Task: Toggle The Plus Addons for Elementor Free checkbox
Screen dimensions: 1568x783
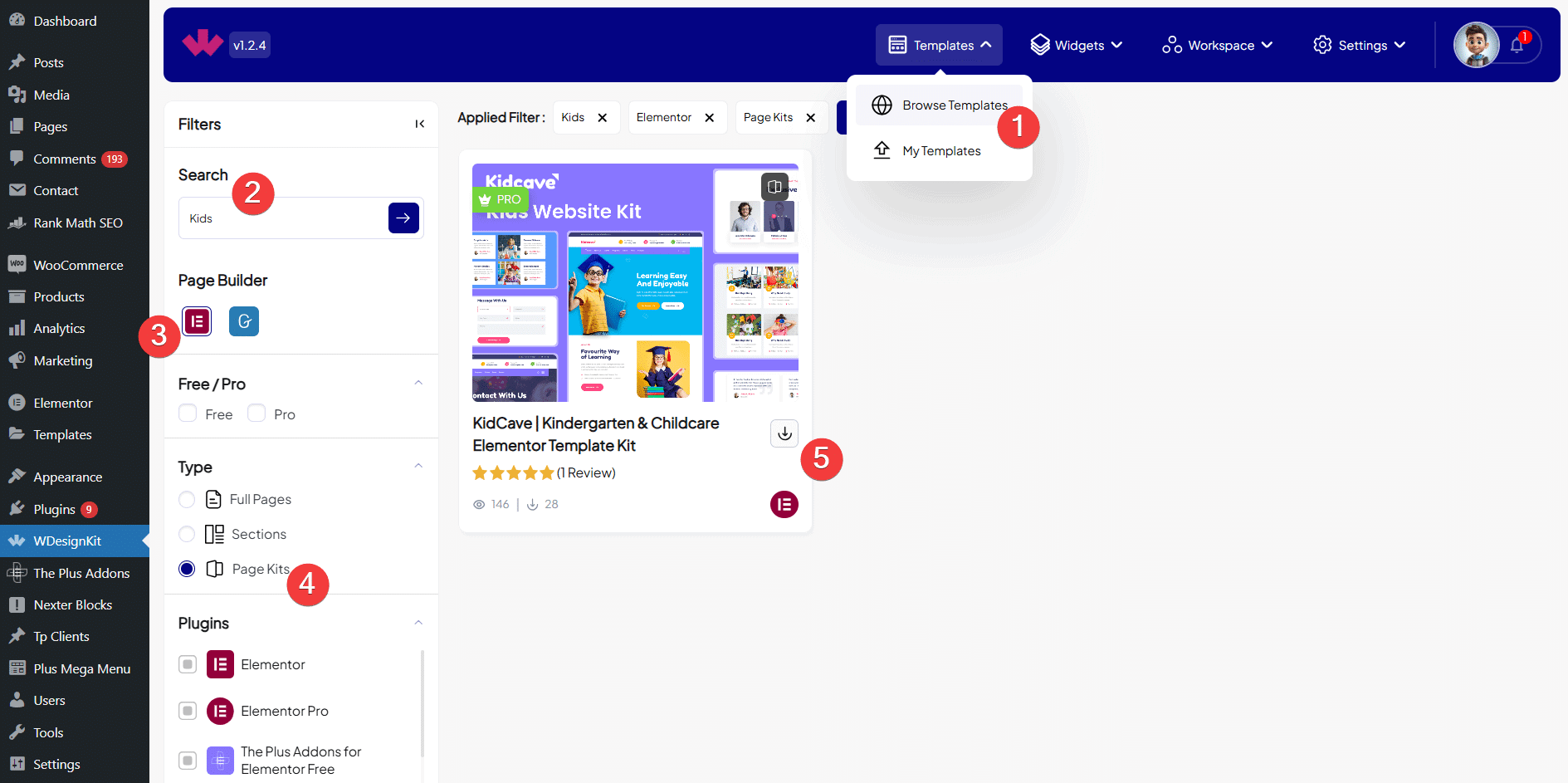Action: click(x=188, y=760)
